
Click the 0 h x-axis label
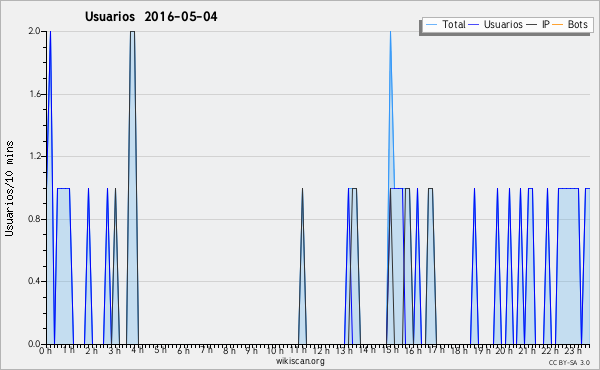point(45,351)
